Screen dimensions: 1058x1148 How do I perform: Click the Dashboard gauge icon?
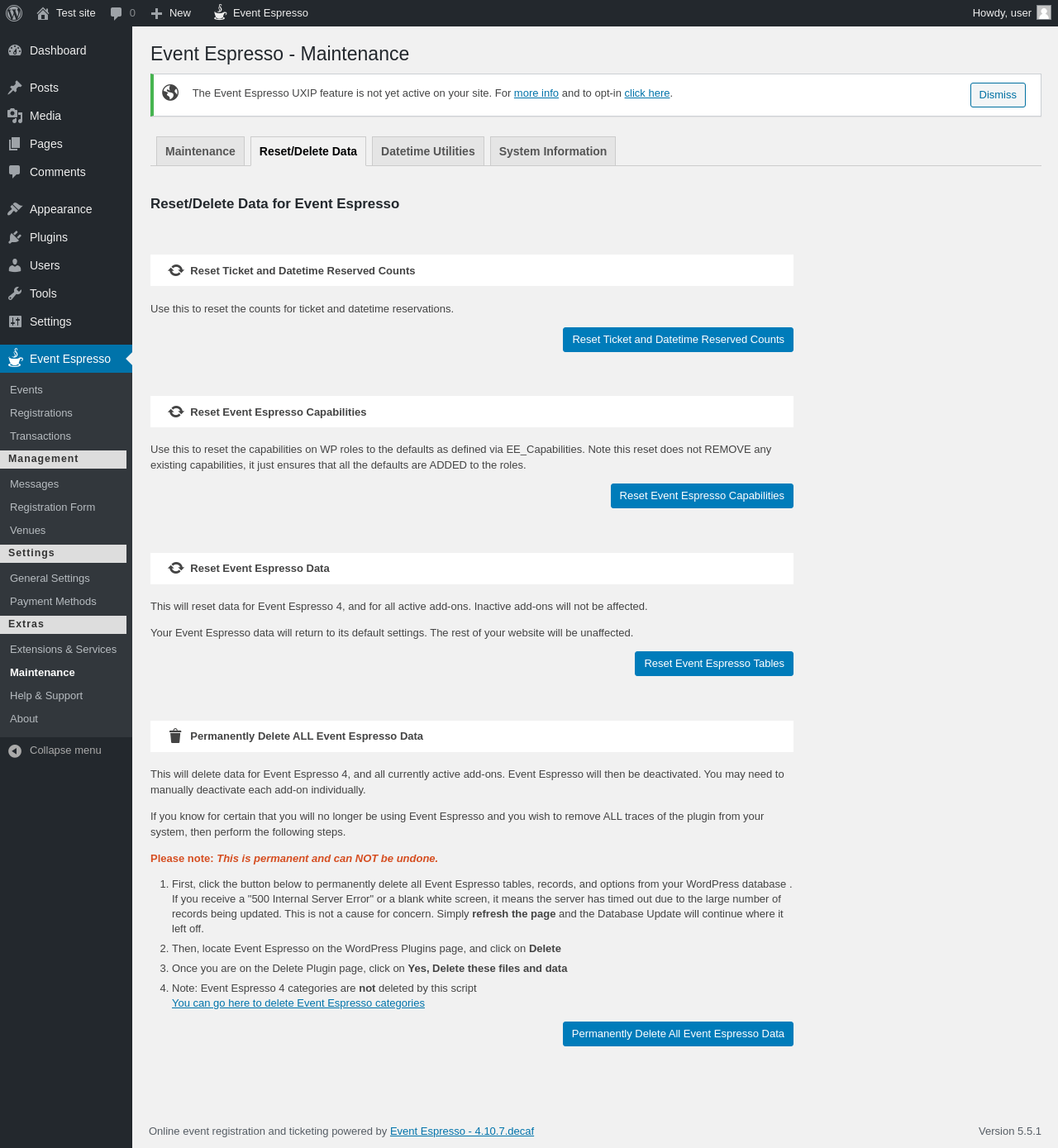point(15,50)
